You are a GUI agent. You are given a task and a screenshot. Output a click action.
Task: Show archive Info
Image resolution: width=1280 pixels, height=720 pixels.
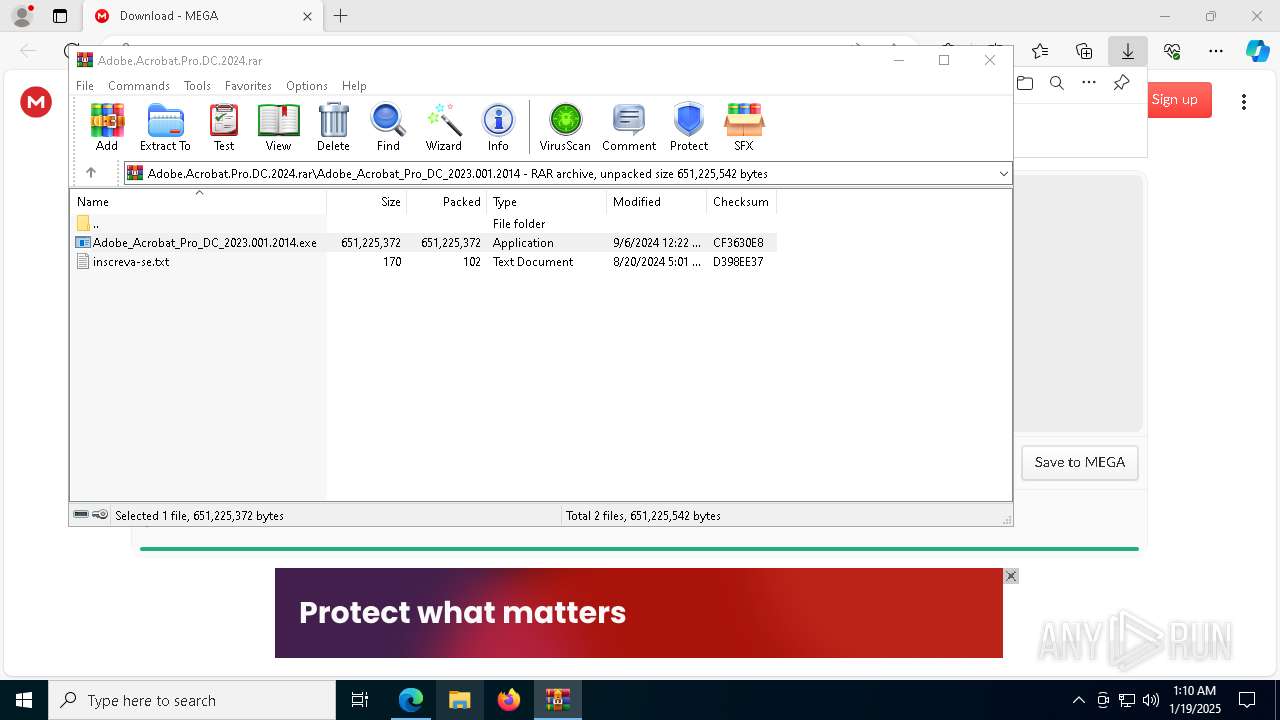[498, 127]
